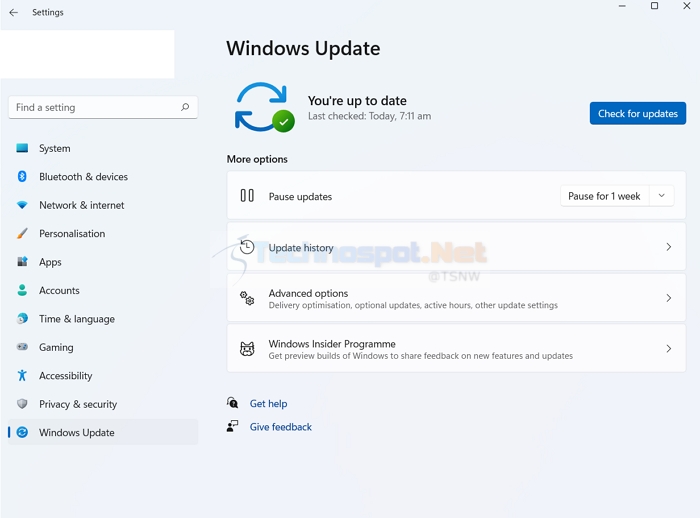Click the Gaming controller icon

pyautogui.click(x=22, y=347)
